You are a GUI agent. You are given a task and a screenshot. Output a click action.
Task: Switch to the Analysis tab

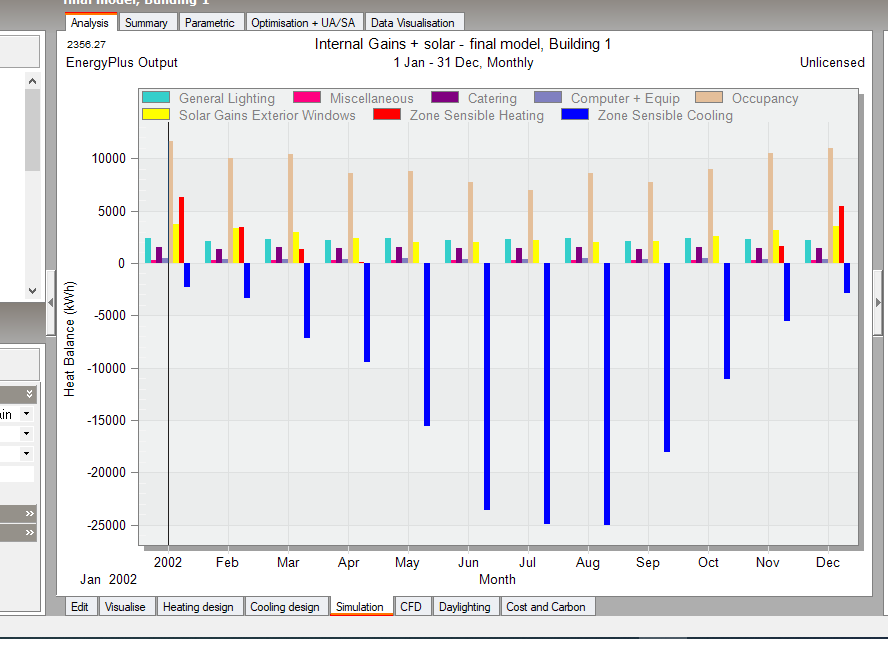tap(90, 23)
